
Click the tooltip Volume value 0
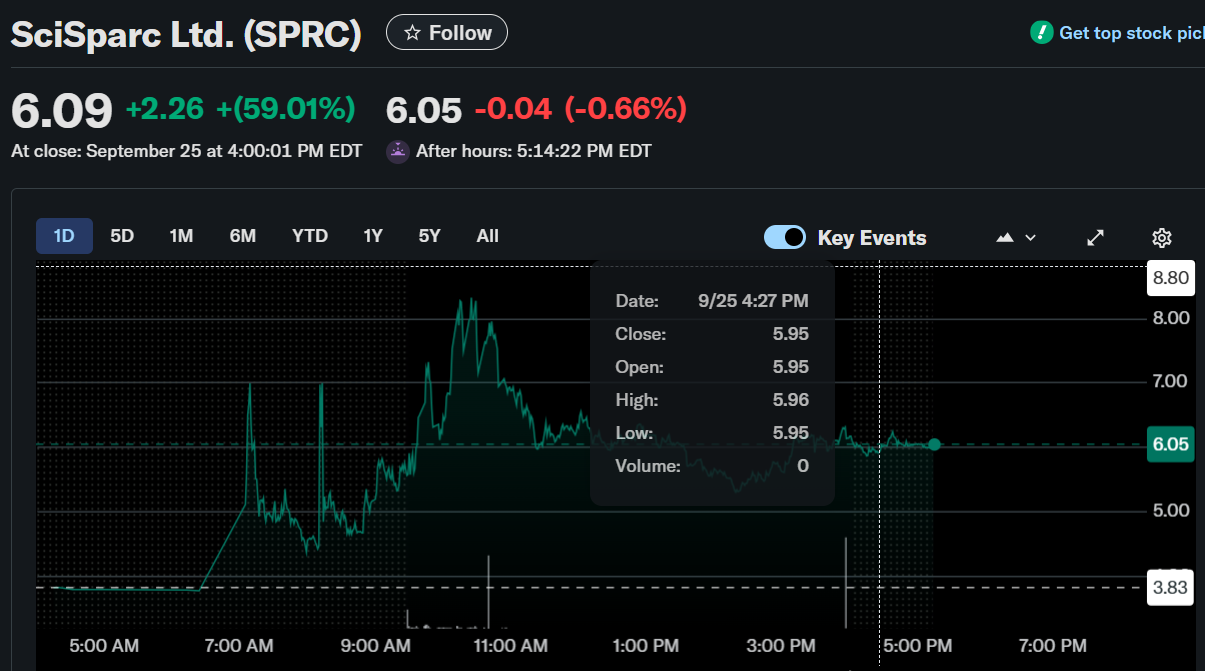pos(803,466)
